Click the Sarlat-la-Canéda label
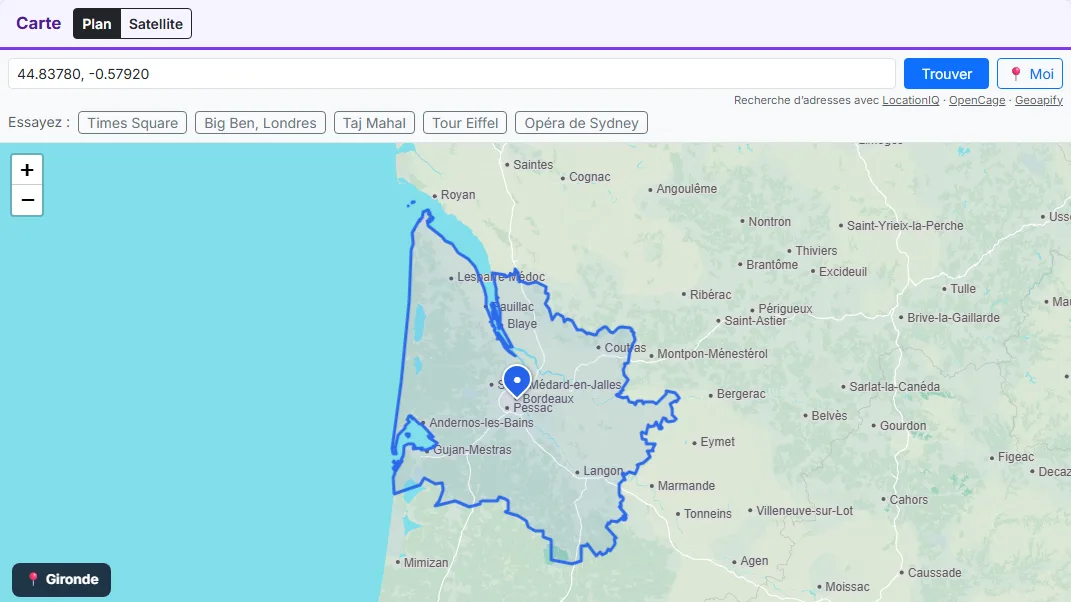 click(x=895, y=387)
